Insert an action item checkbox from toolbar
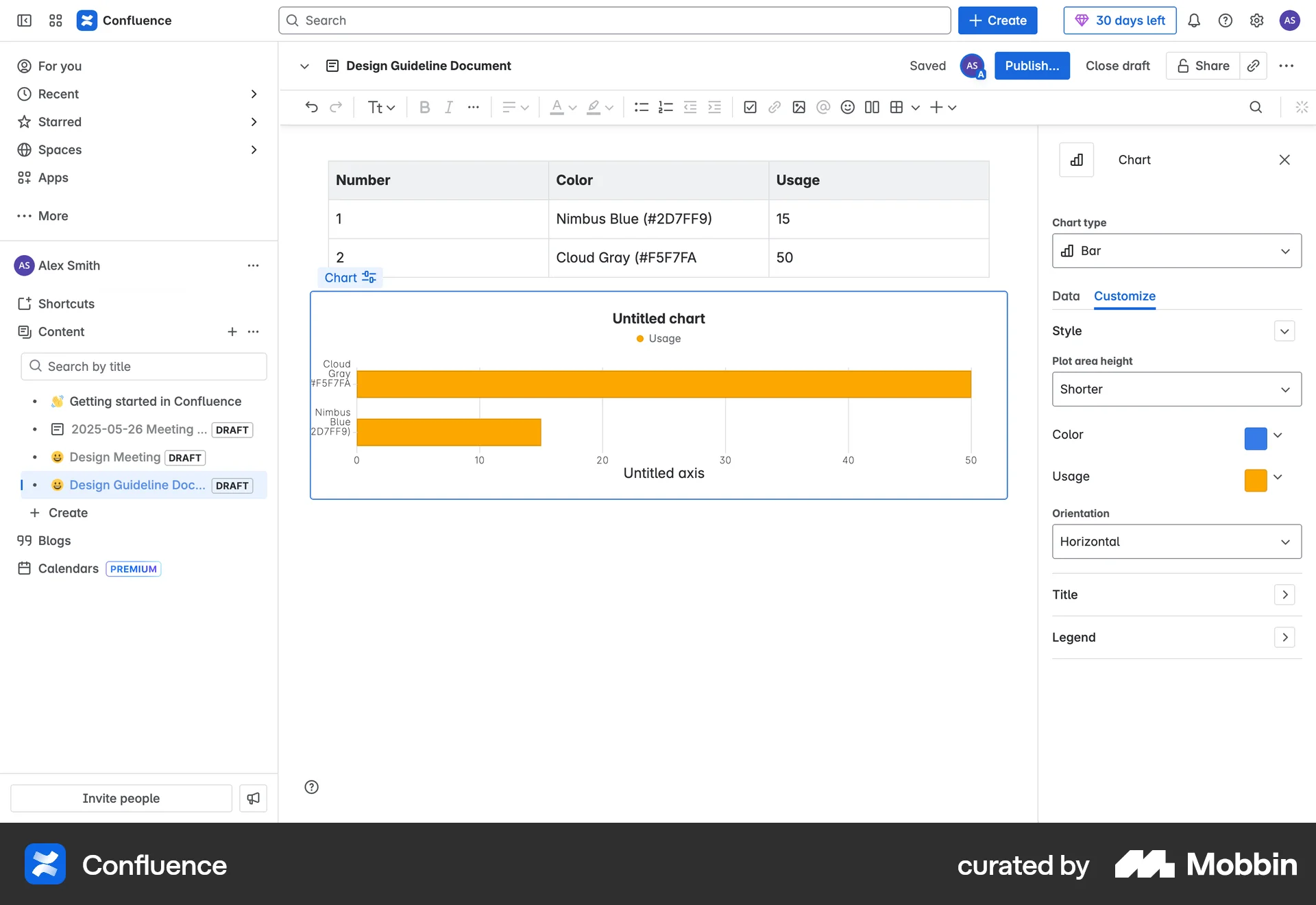Viewport: 1316px width, 905px height. click(751, 107)
